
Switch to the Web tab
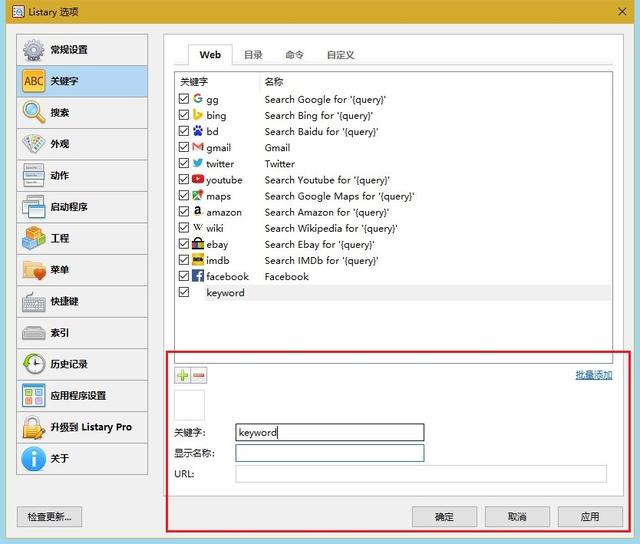click(210, 55)
